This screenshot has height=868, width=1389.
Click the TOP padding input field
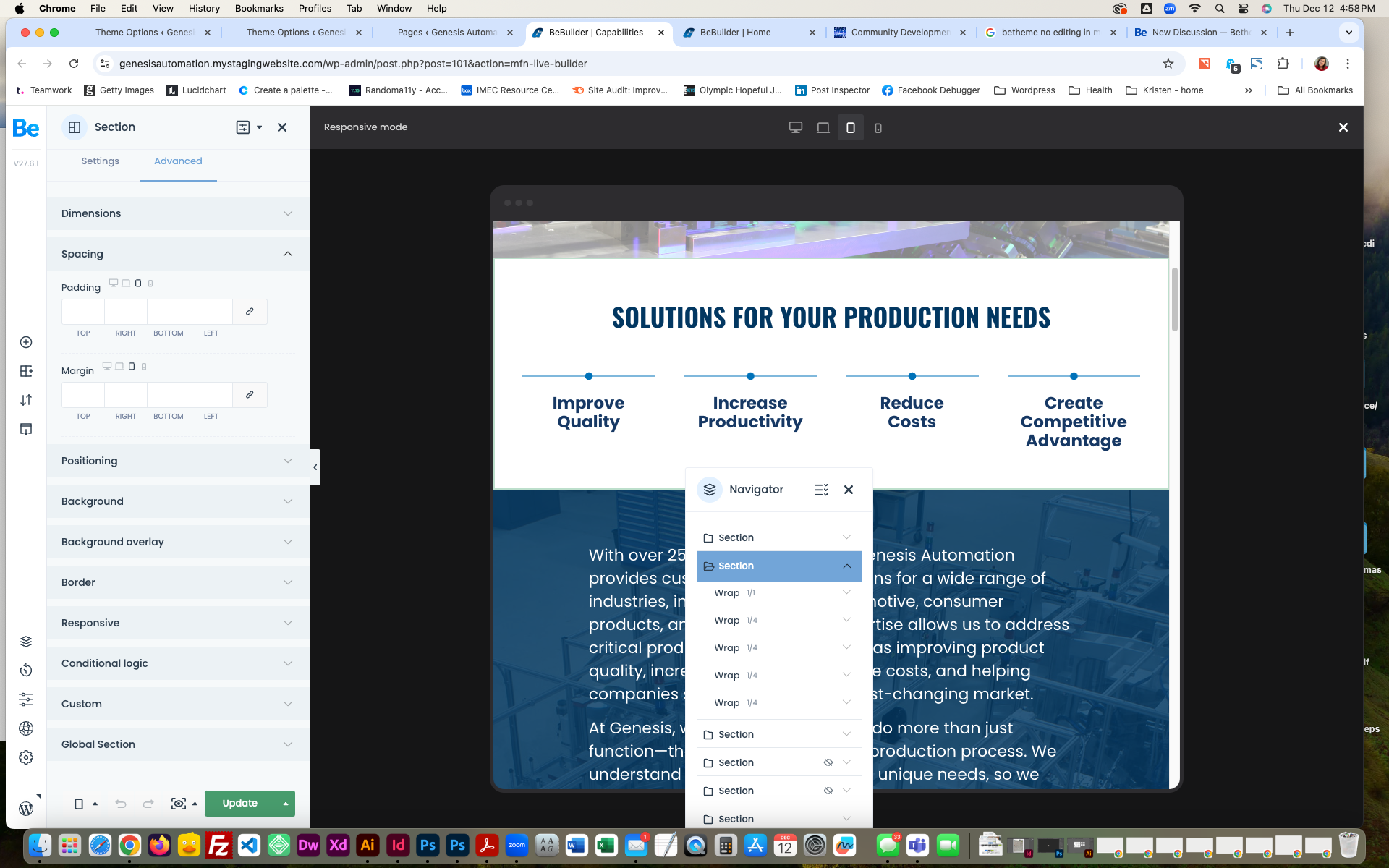click(x=84, y=312)
